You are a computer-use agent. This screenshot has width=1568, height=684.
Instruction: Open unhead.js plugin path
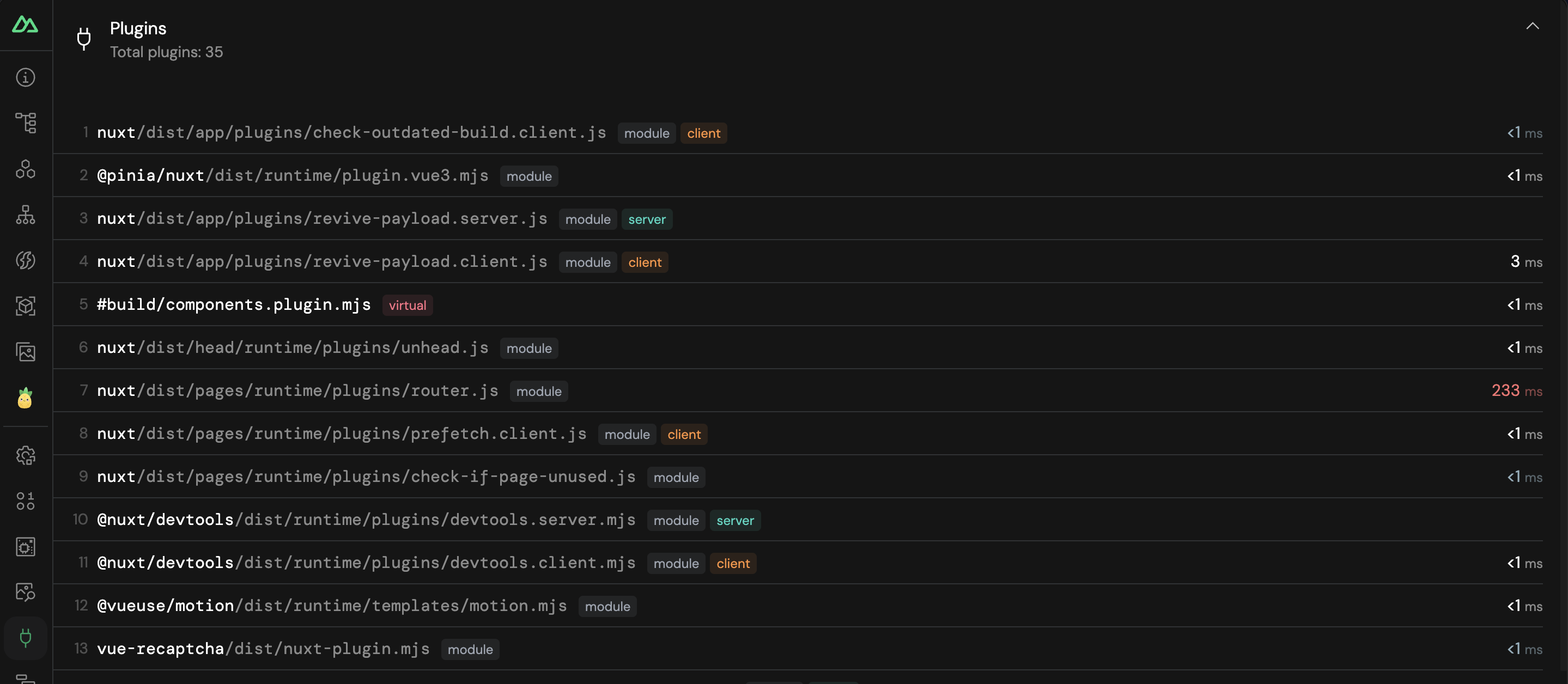coord(293,347)
